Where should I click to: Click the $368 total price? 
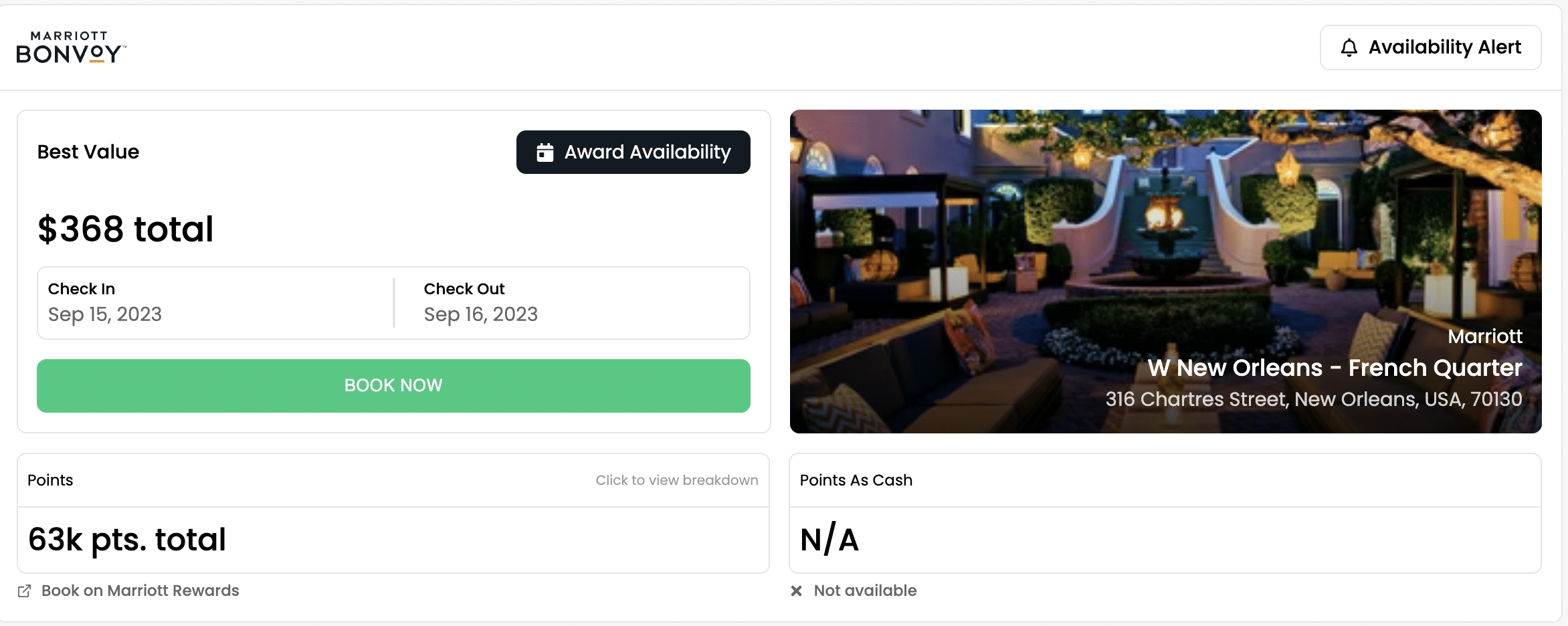pyautogui.click(x=126, y=229)
